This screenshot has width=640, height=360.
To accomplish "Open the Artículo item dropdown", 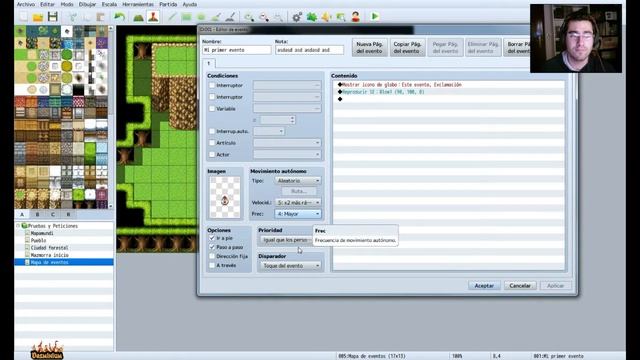I will click(x=287, y=143).
